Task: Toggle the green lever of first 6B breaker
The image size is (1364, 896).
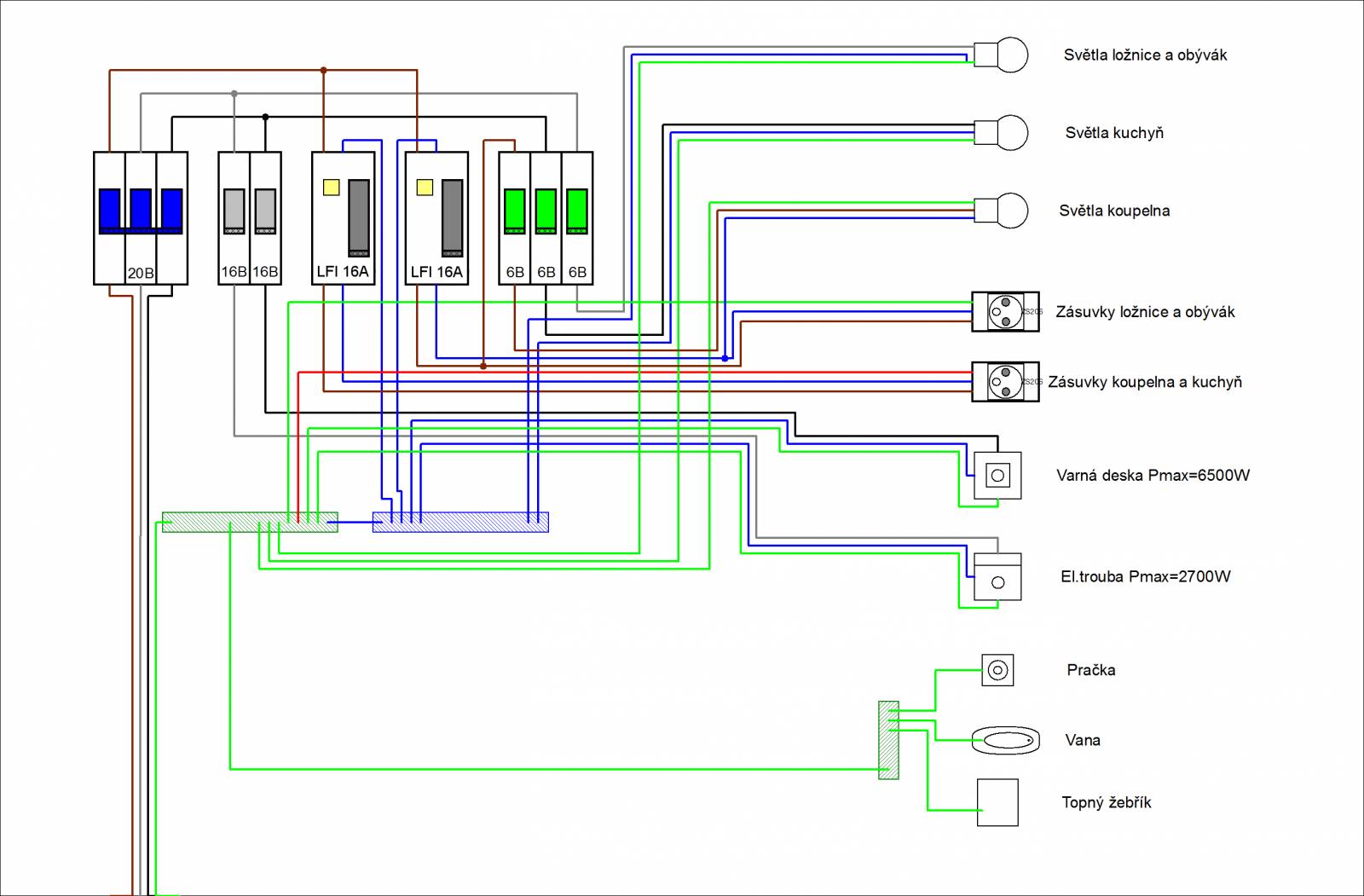Action: tap(515, 211)
